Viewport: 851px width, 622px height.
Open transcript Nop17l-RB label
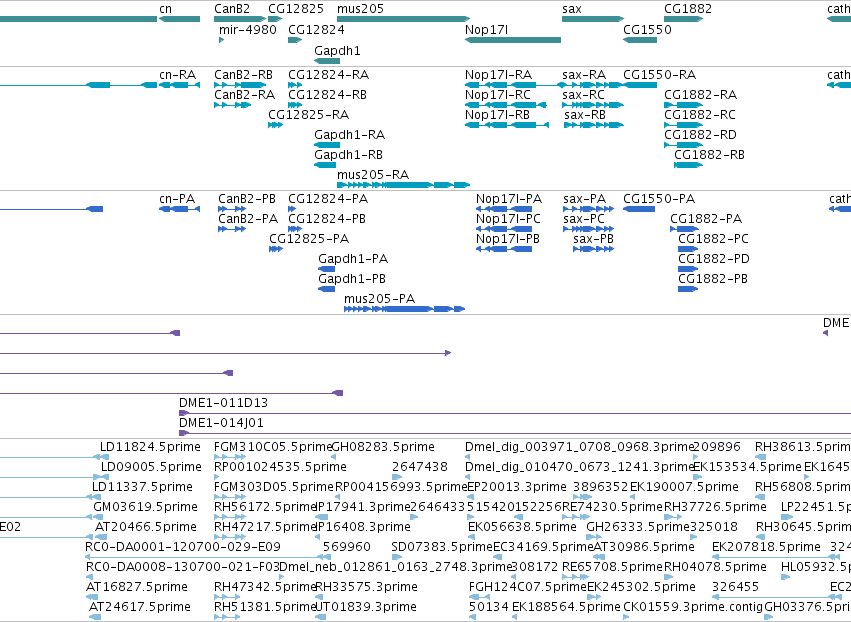(x=497, y=115)
